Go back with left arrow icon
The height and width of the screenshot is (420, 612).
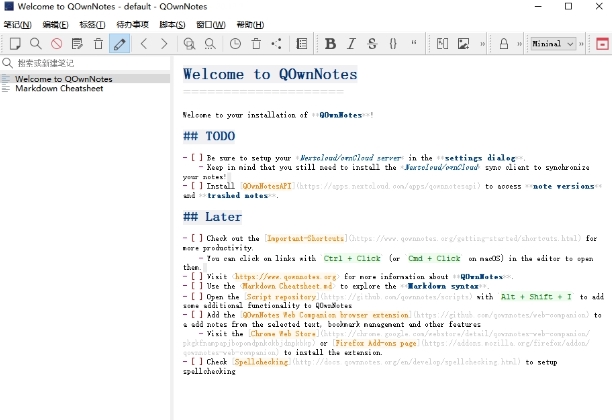(x=144, y=43)
